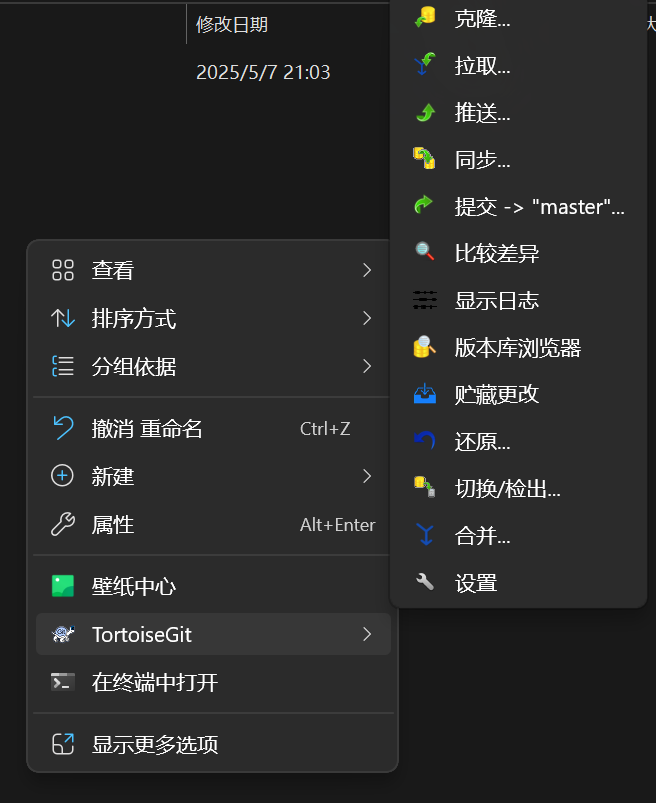Click the 壁纸中心 green icon
The image size is (656, 803).
[x=62, y=588]
